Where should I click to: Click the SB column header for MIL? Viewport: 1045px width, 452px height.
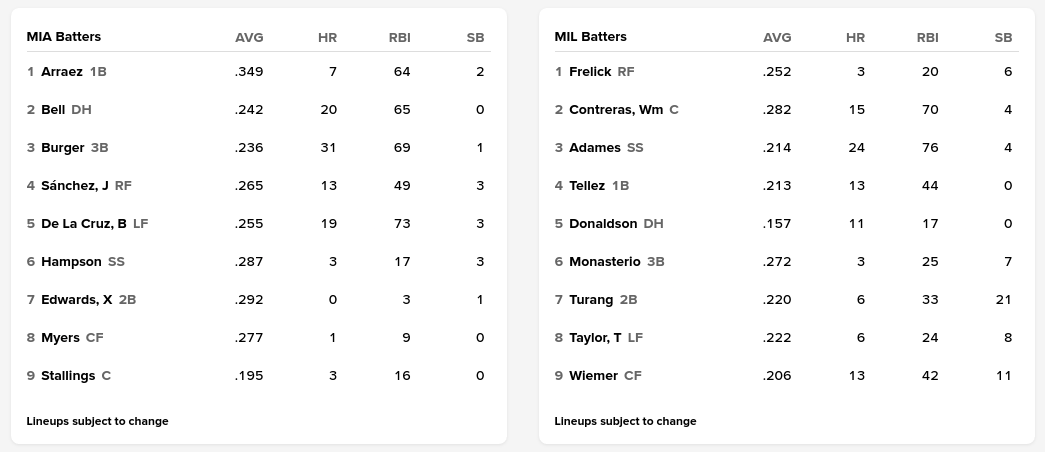click(x=1003, y=38)
